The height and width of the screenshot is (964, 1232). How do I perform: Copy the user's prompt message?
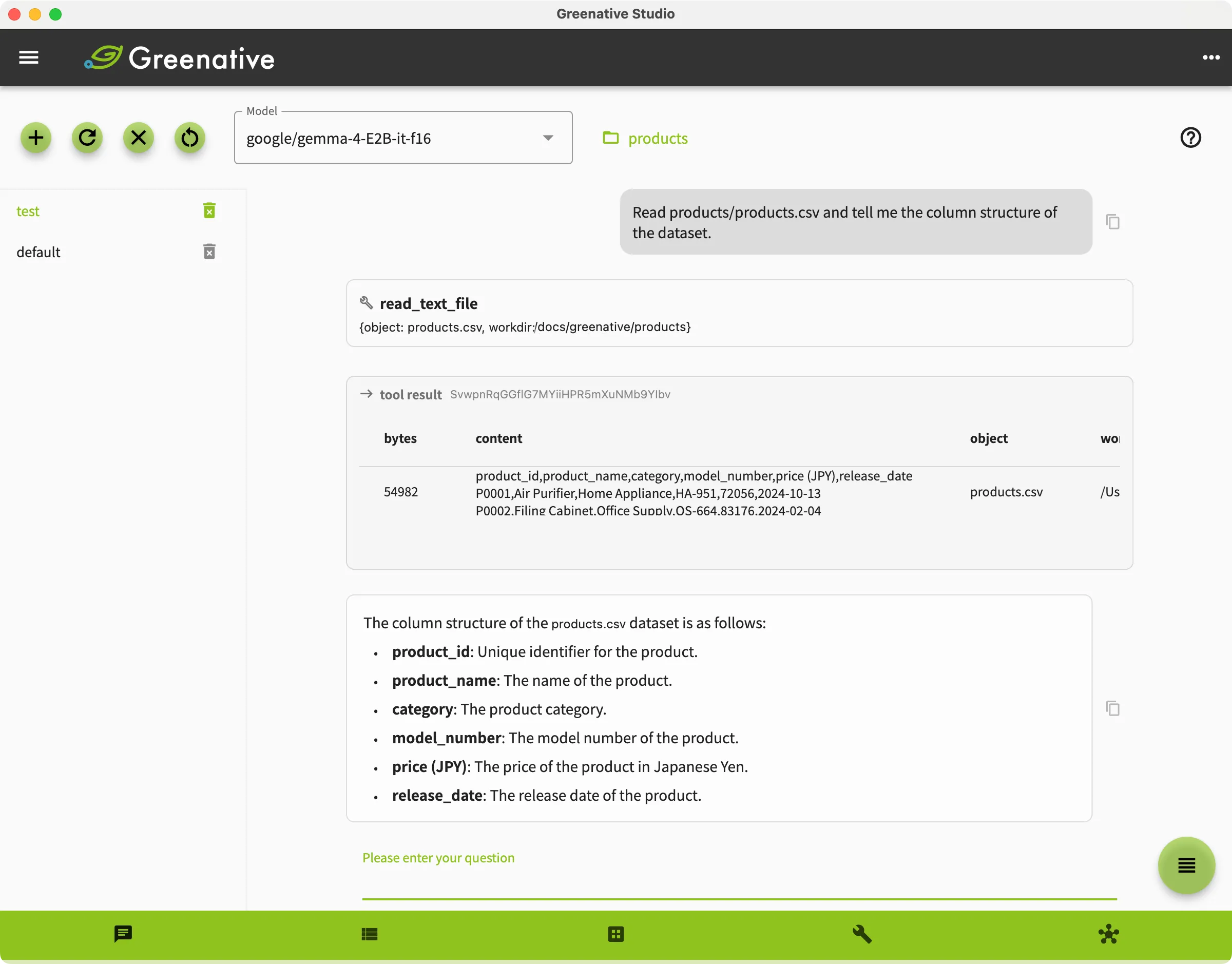(x=1113, y=222)
